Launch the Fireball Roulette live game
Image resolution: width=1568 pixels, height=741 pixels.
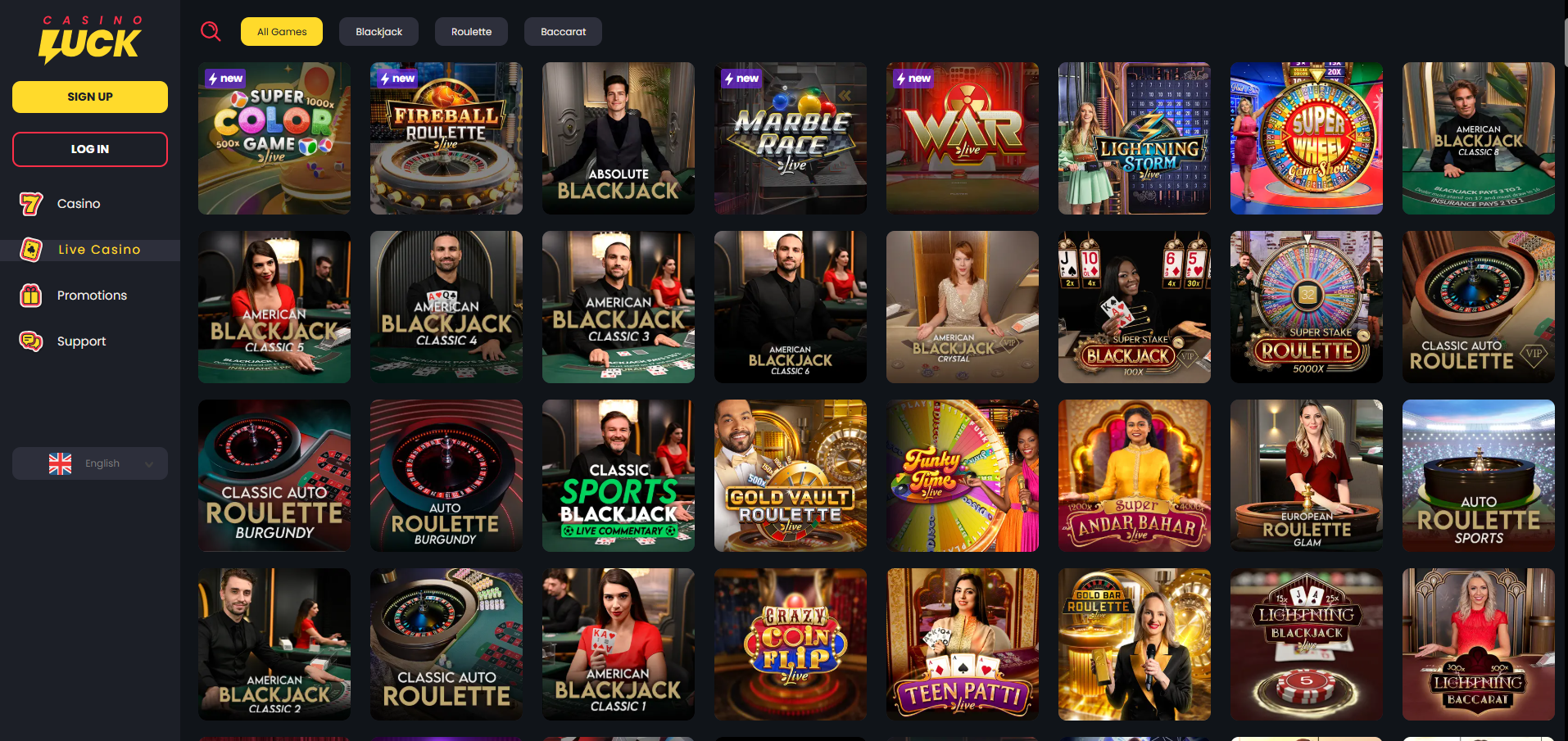click(446, 138)
